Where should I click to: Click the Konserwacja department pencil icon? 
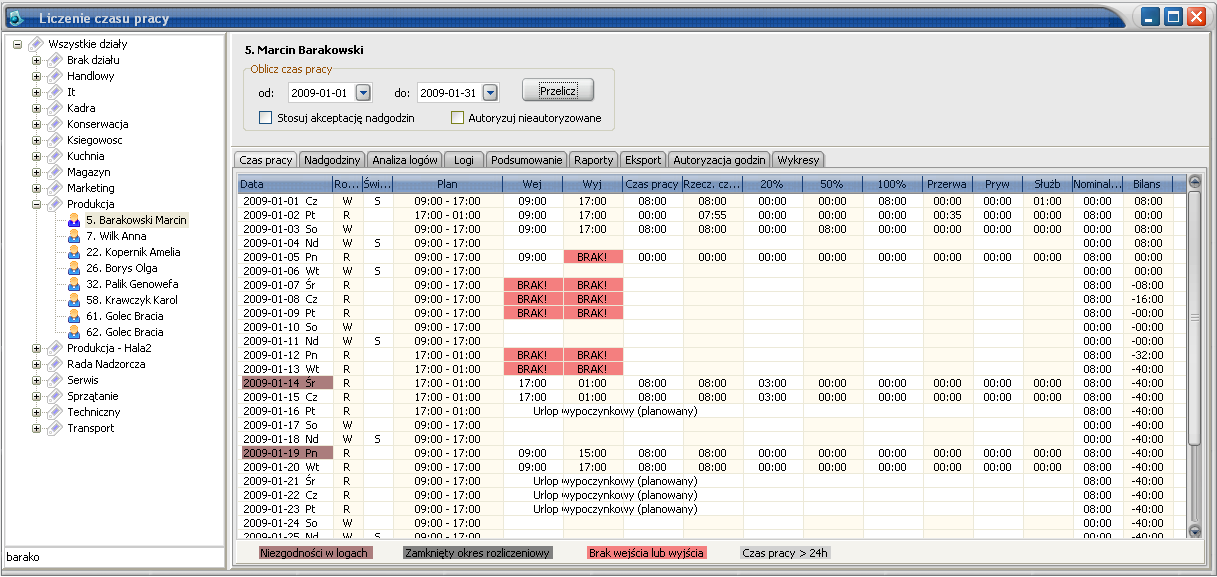(55, 124)
